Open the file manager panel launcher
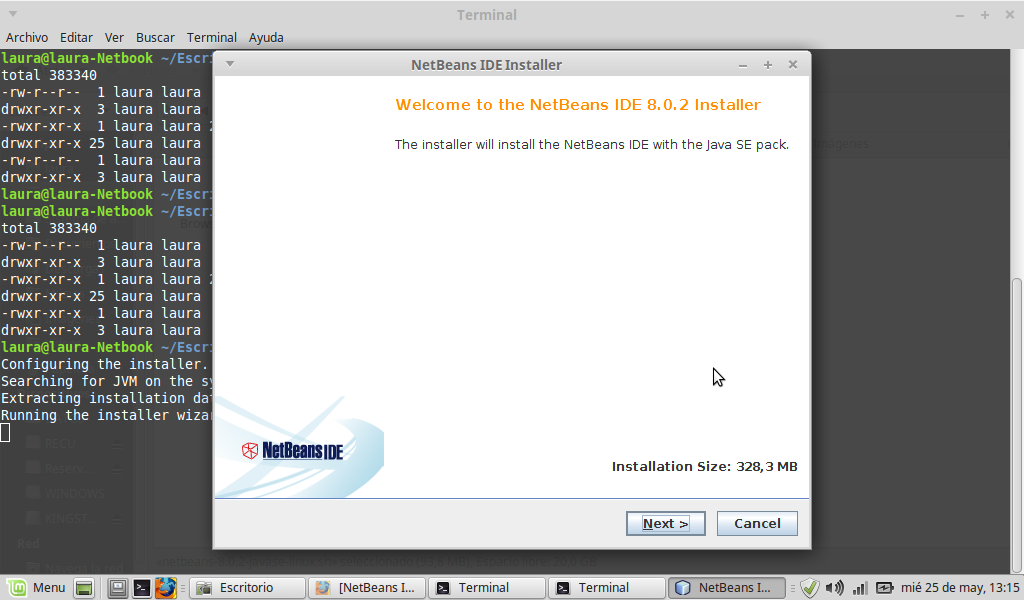 pos(118,588)
